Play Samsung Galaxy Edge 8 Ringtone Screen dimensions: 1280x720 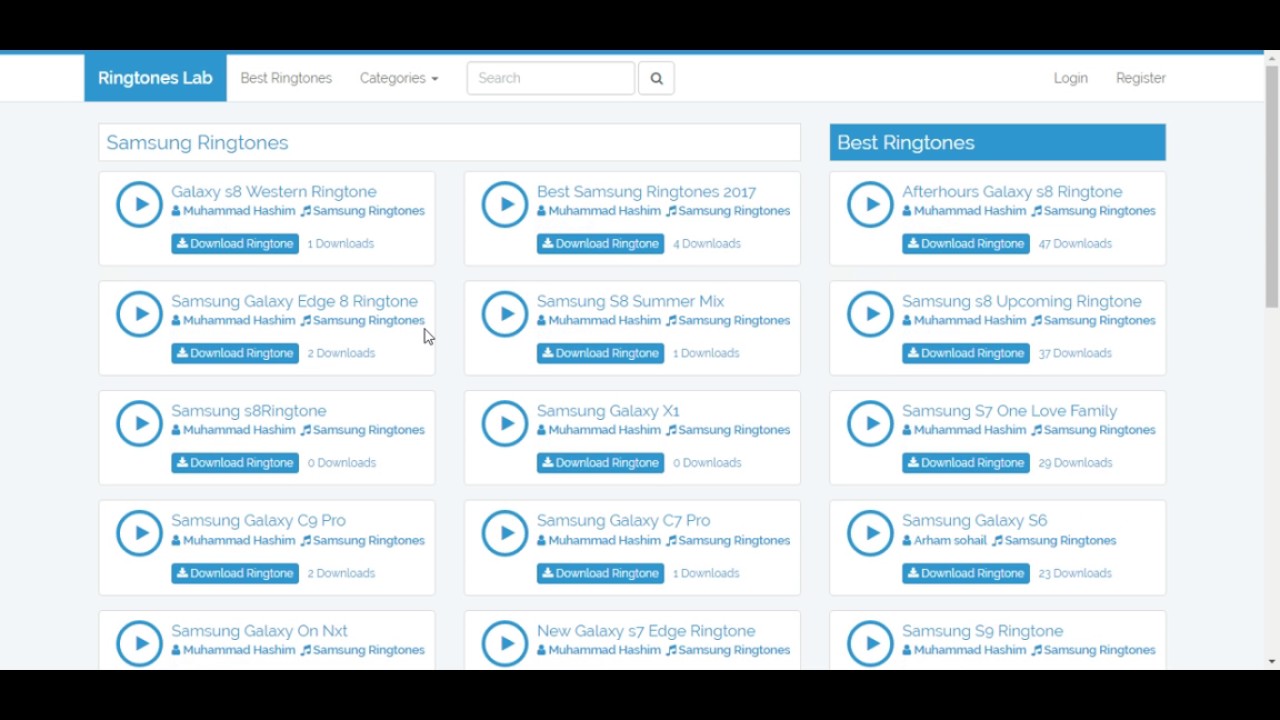(140, 314)
